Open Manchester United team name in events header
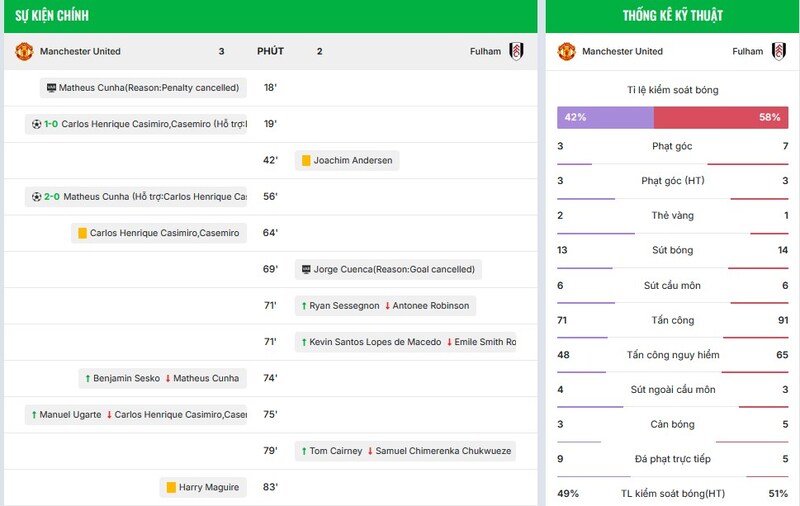This screenshot has width=800, height=506. [80, 51]
